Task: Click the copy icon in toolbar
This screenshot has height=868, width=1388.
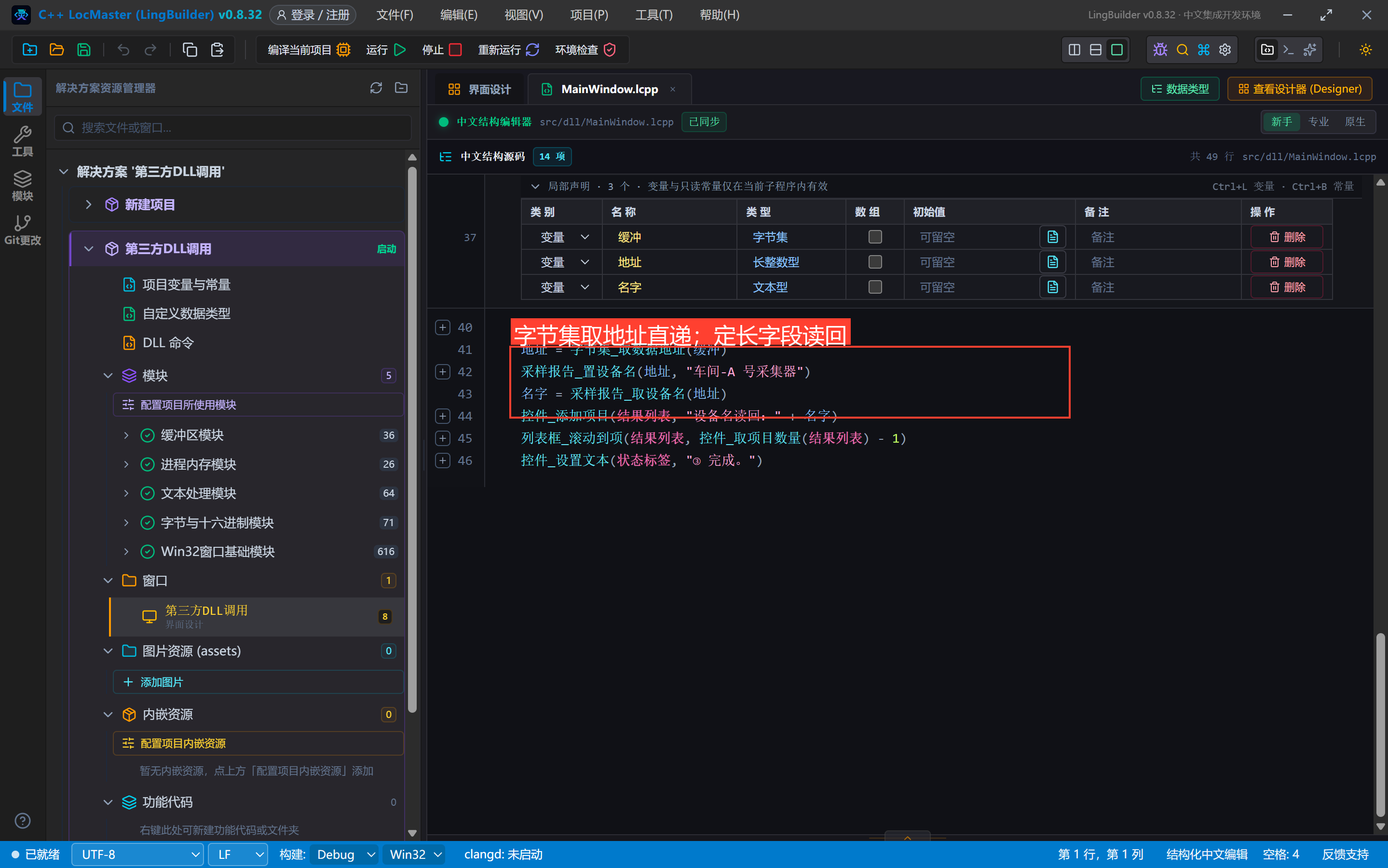Action: [x=190, y=50]
